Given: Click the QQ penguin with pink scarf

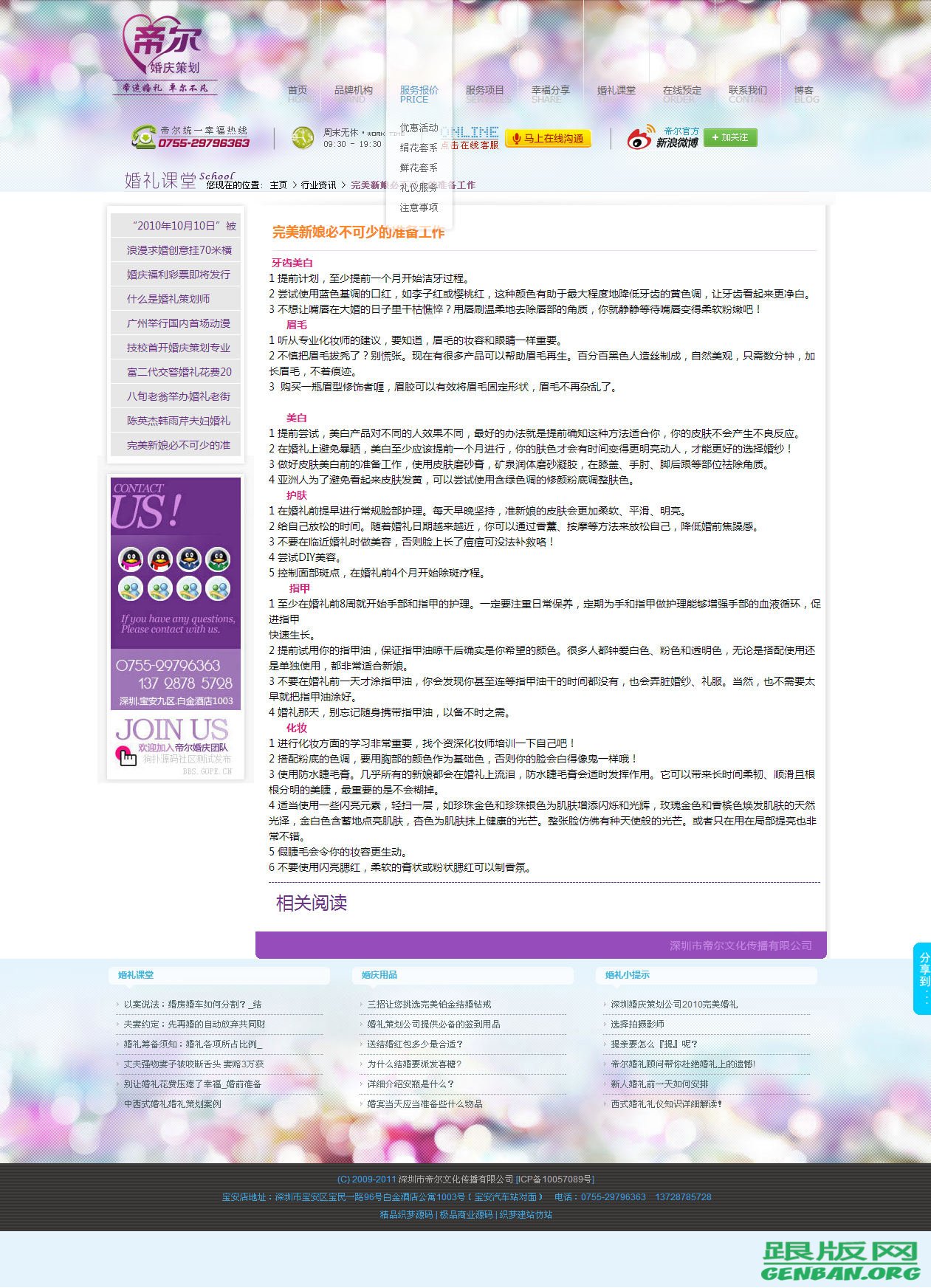Looking at the screenshot, I should [x=131, y=559].
